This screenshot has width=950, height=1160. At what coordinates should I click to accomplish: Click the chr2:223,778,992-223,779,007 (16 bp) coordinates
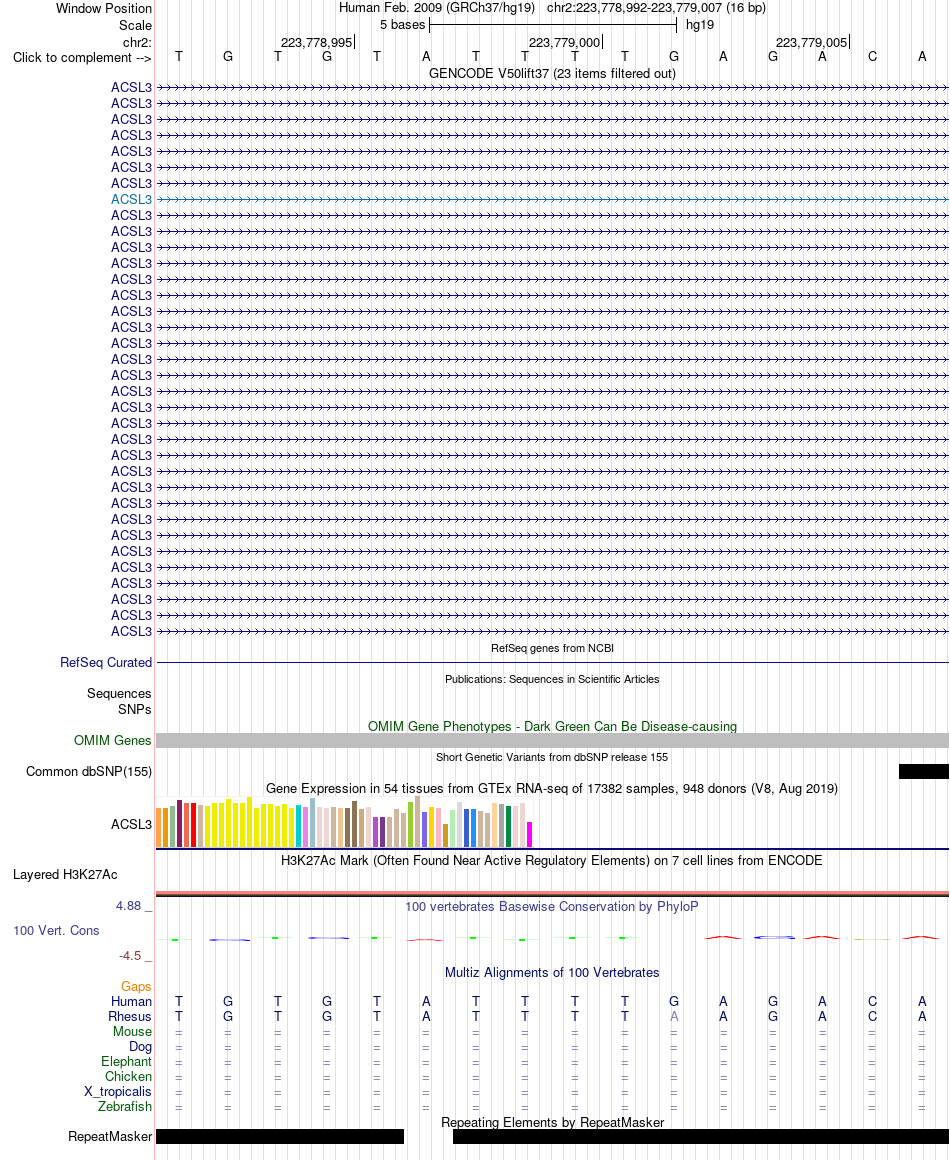(656, 8)
